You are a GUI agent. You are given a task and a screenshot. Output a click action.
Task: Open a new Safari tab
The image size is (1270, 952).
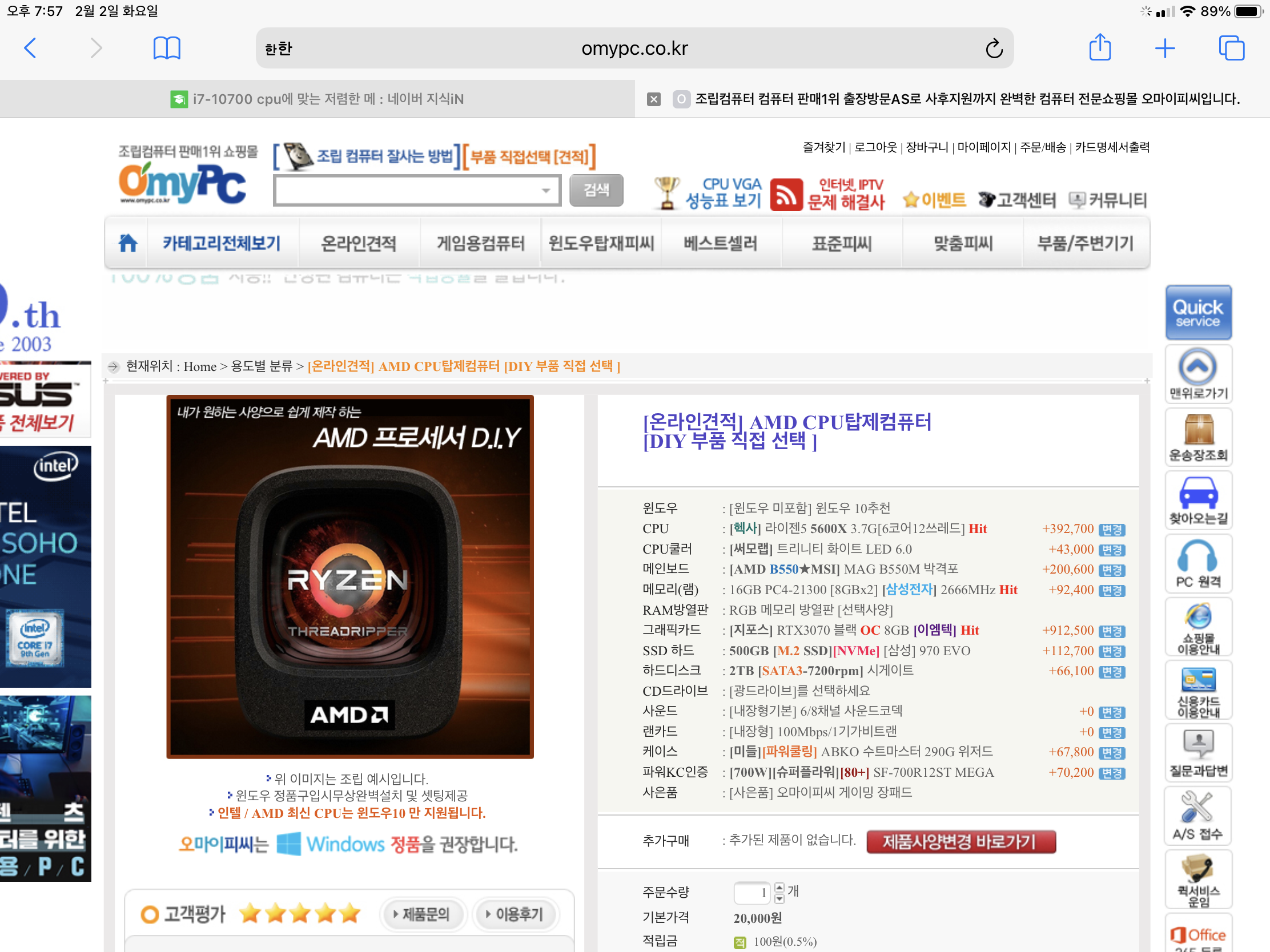pyautogui.click(x=1165, y=48)
